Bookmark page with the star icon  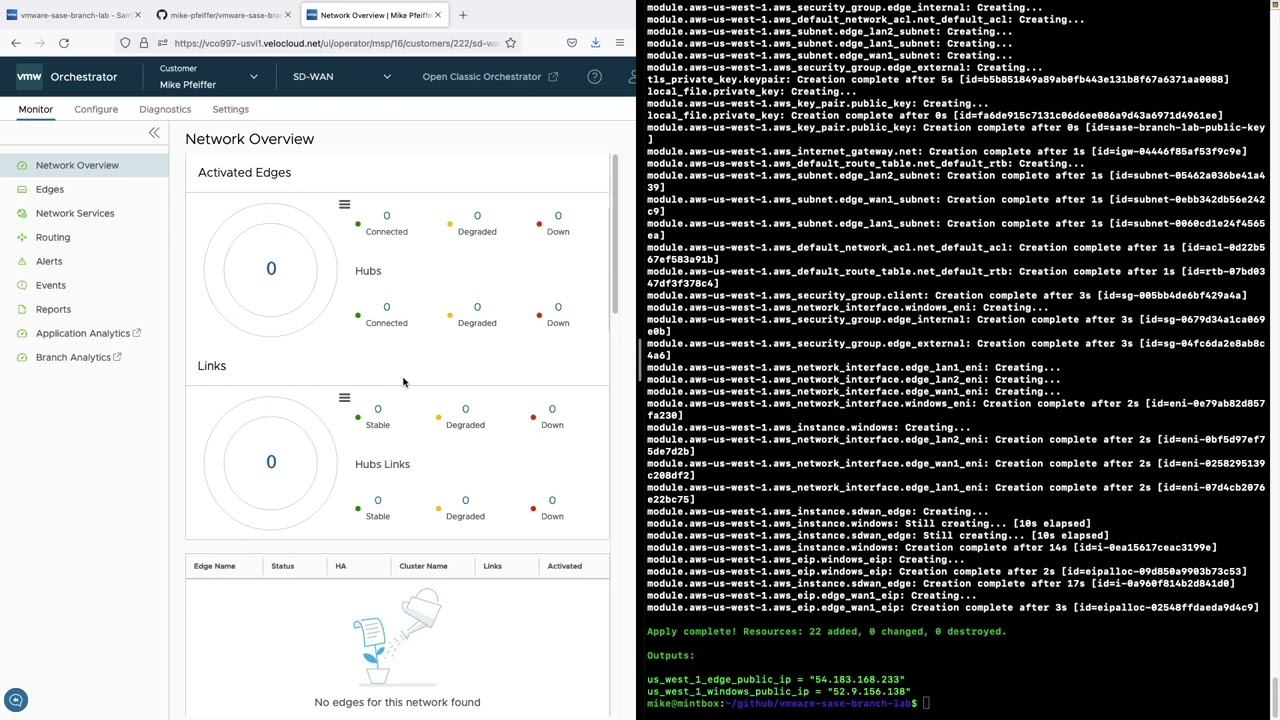point(511,43)
